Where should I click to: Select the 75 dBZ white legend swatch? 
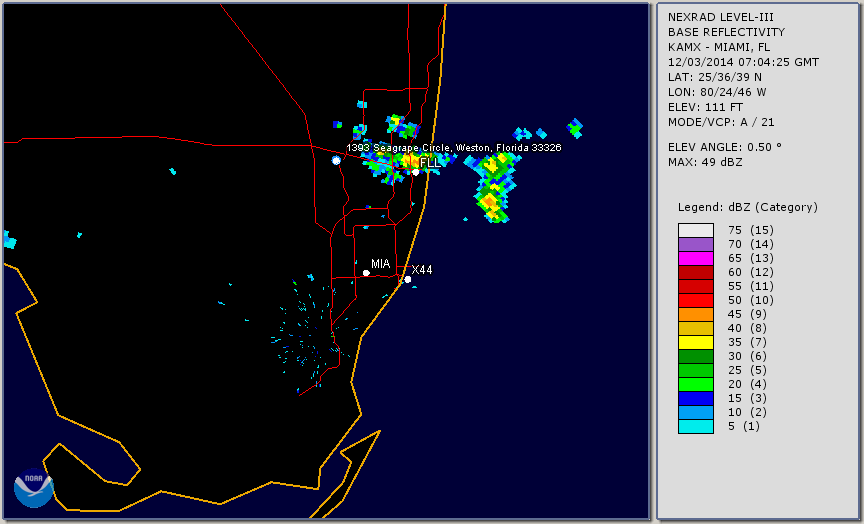[x=696, y=230]
